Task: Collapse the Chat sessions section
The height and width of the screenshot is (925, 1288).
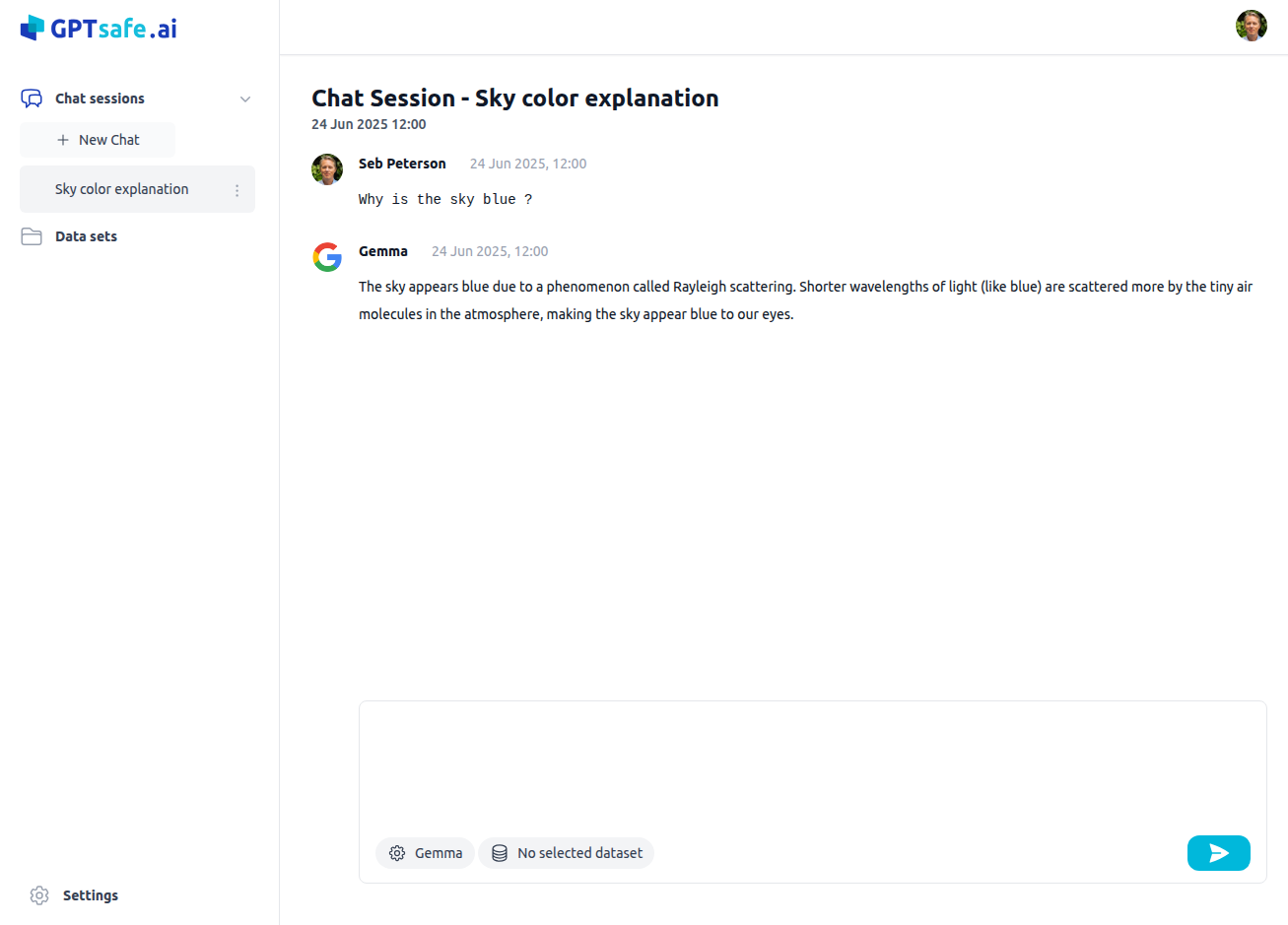Action: (245, 98)
